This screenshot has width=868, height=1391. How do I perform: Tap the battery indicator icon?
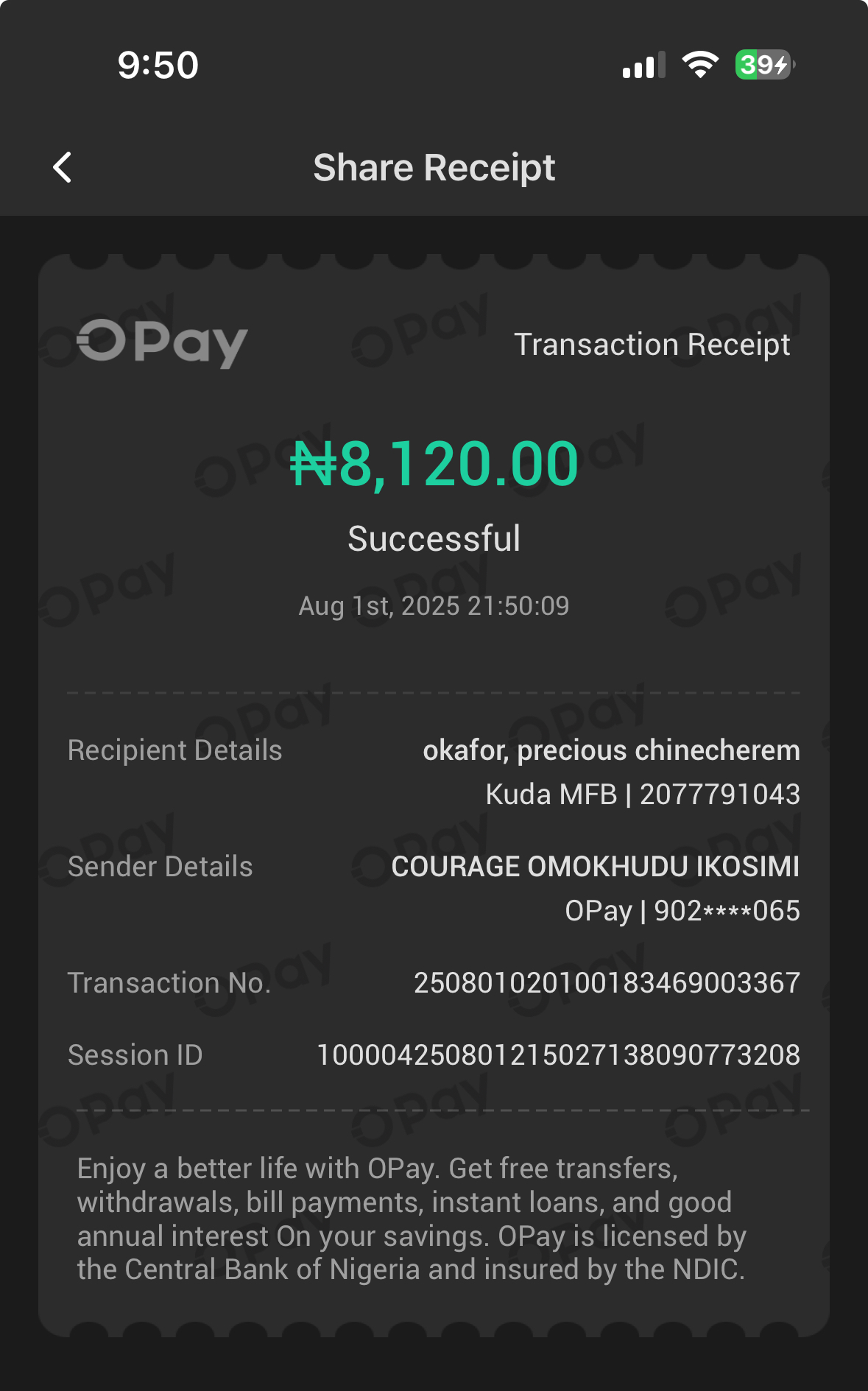click(764, 65)
